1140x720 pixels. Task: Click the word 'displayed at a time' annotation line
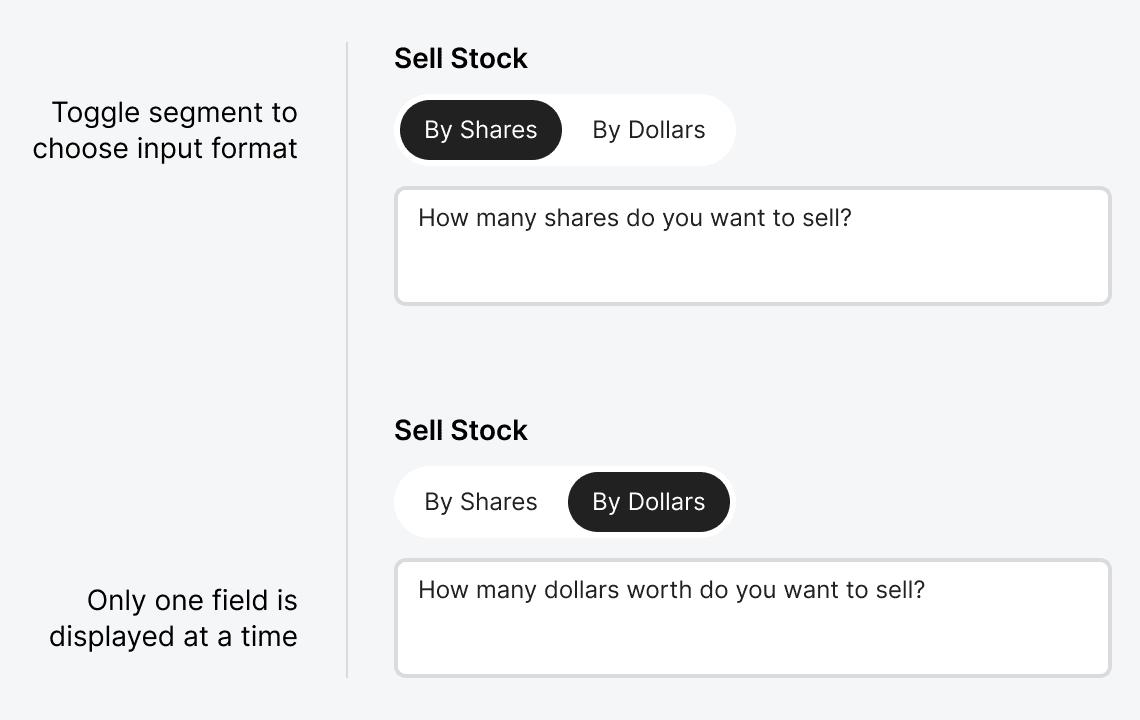[x=173, y=636]
